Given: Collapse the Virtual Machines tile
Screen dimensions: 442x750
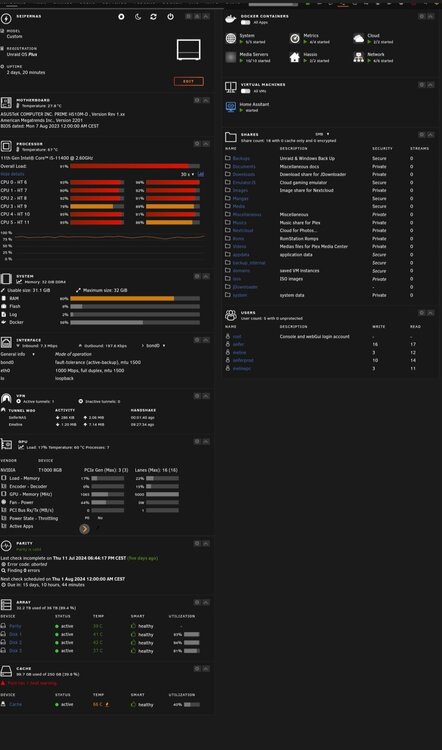Looking at the screenshot, I should tap(430, 85).
